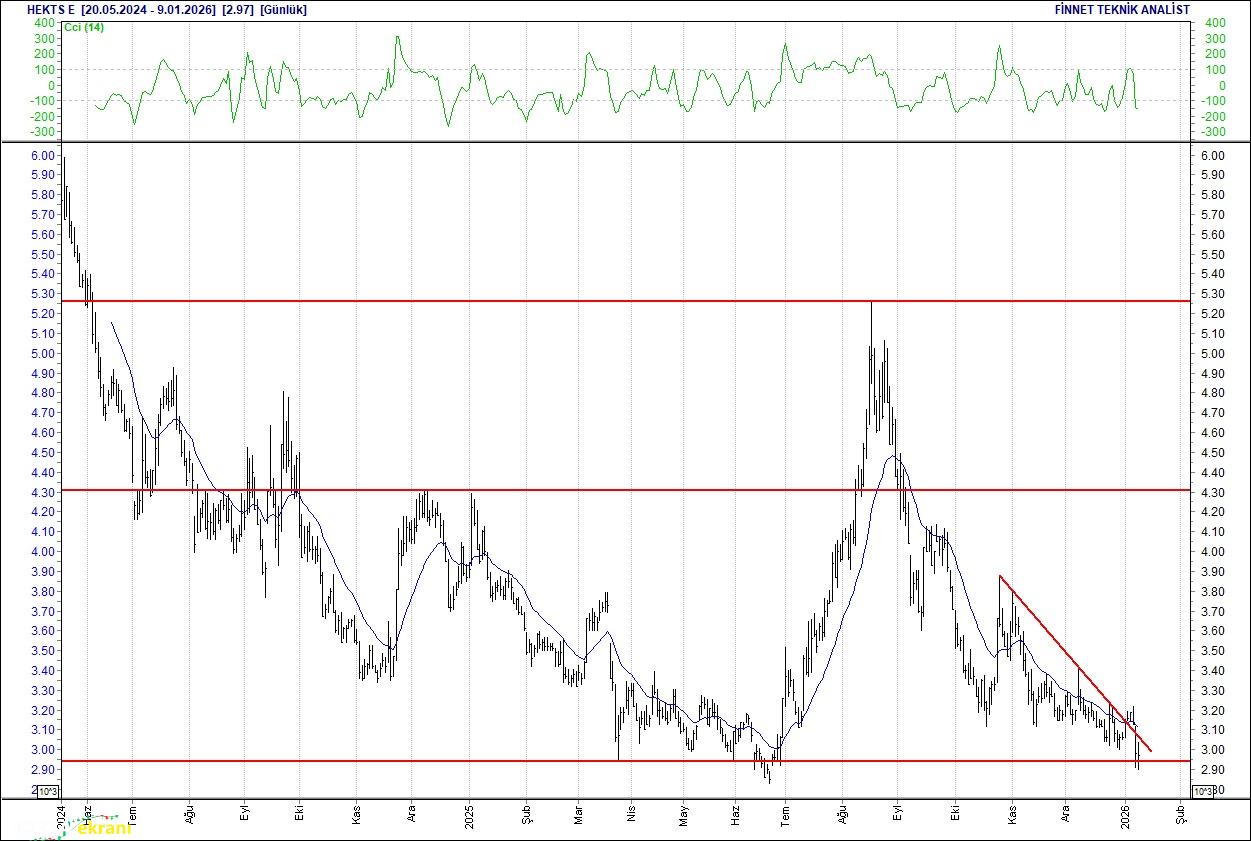
Task: Select the red horizontal line near 4.31
Action: point(600,490)
